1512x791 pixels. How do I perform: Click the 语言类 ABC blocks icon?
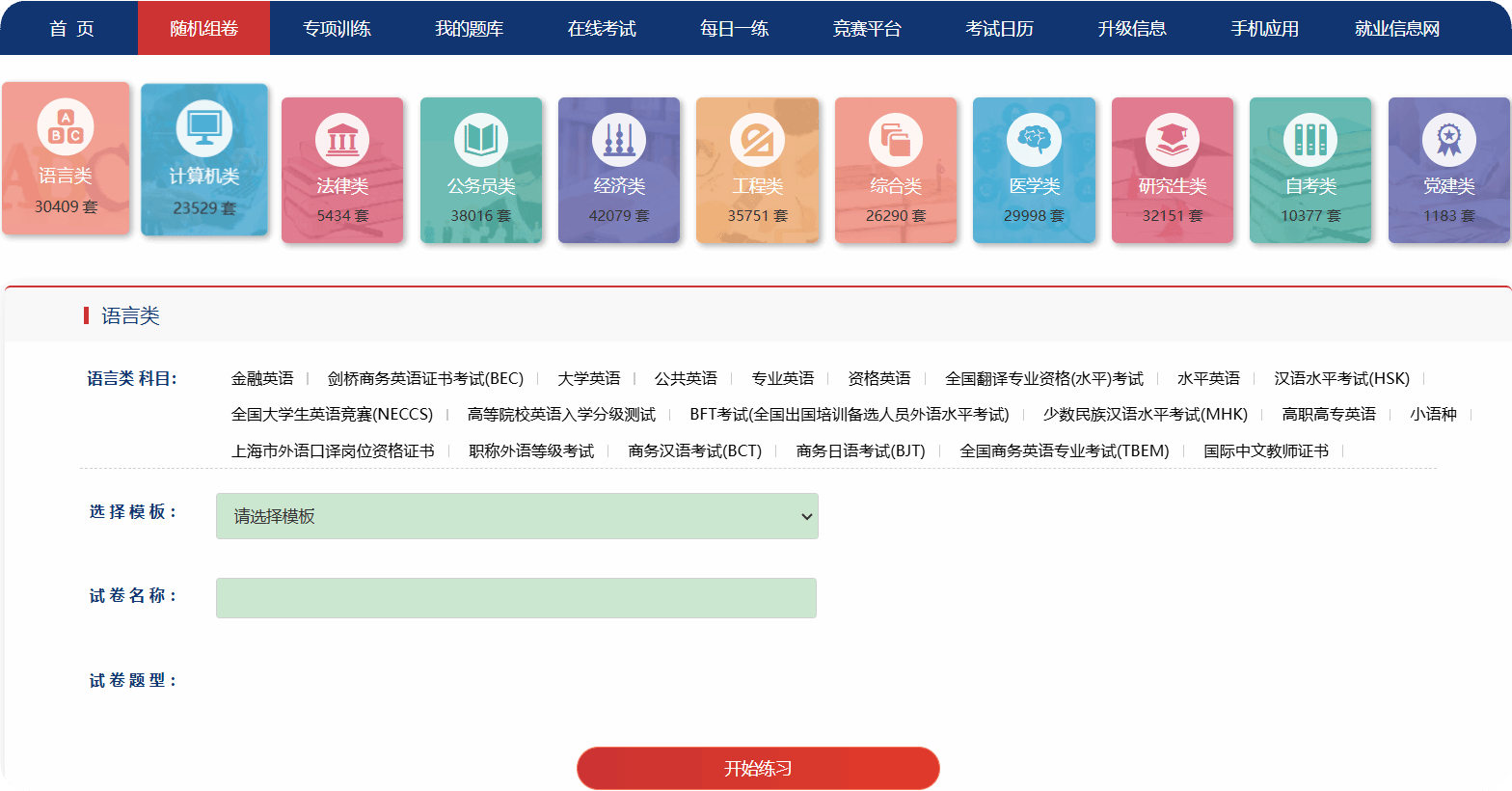tap(66, 127)
